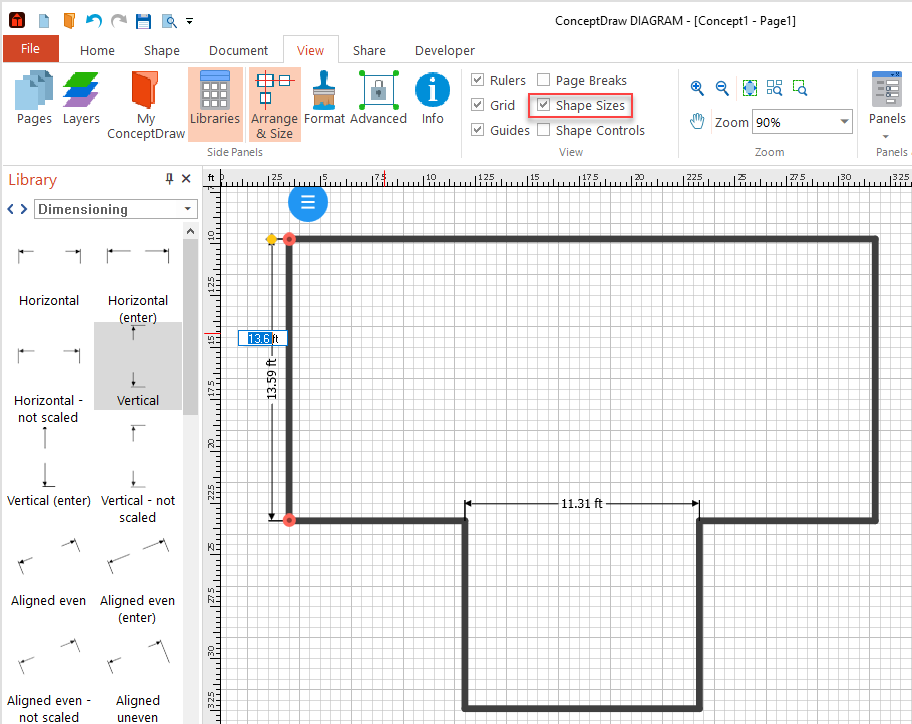Select the Aligned even (enter) shape

coord(138,580)
